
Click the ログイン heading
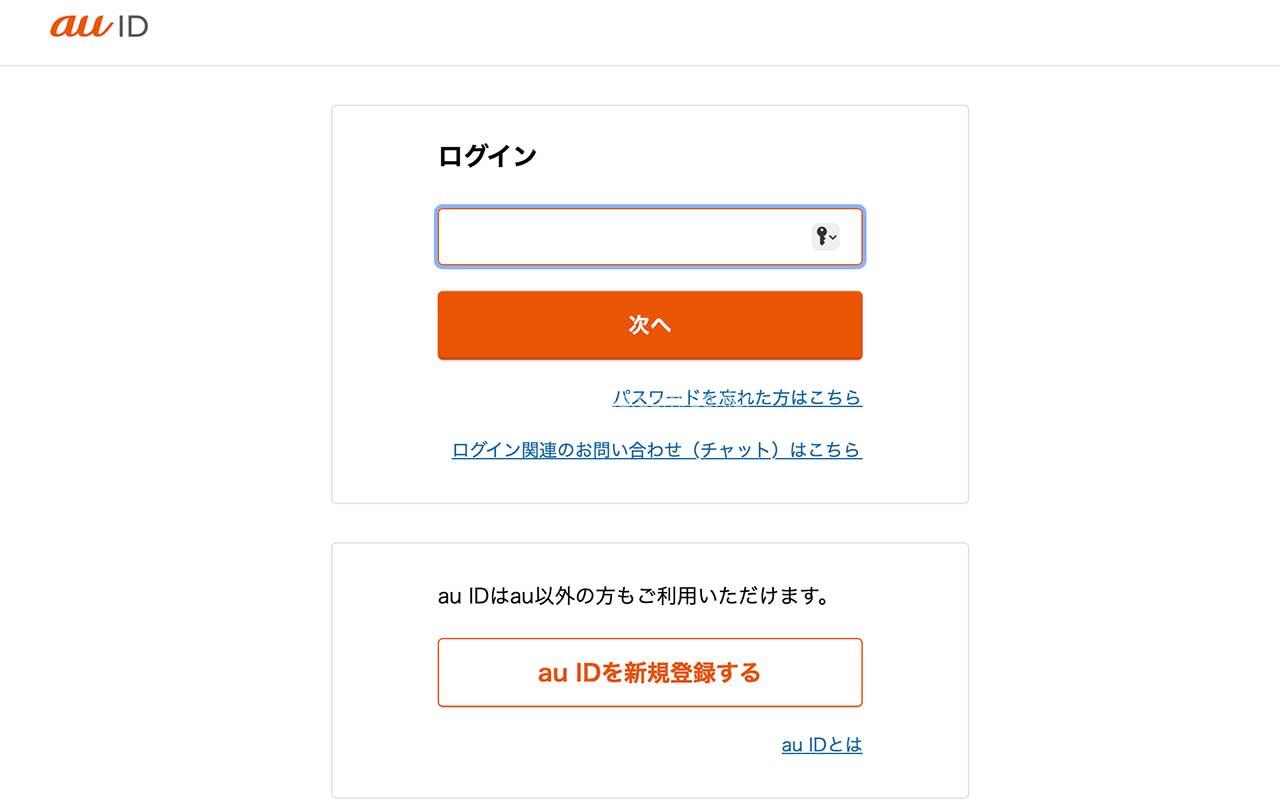pos(487,156)
